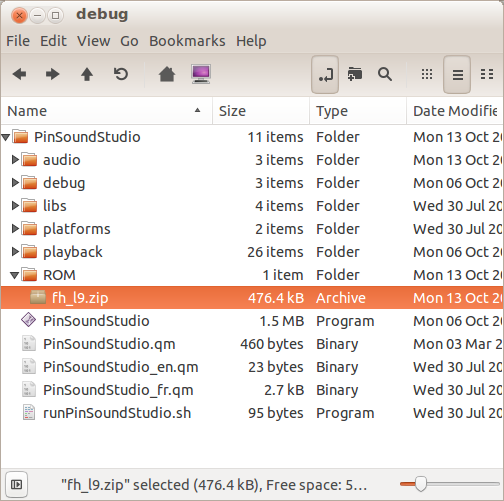Image resolution: width=504 pixels, height=501 pixels.
Task: Sort by the Size column header
Action: pos(261,111)
